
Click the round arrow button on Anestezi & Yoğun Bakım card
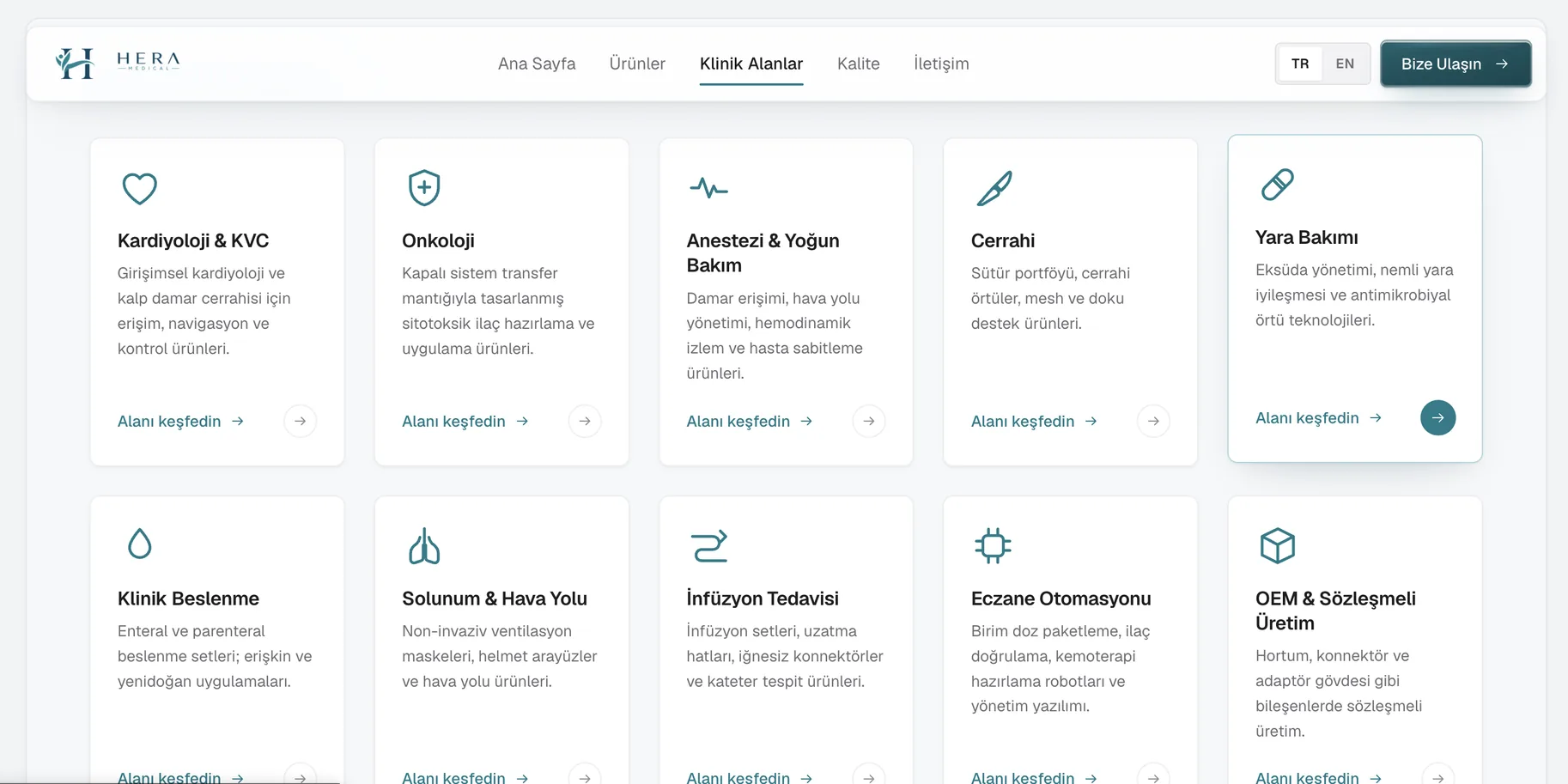(x=869, y=421)
